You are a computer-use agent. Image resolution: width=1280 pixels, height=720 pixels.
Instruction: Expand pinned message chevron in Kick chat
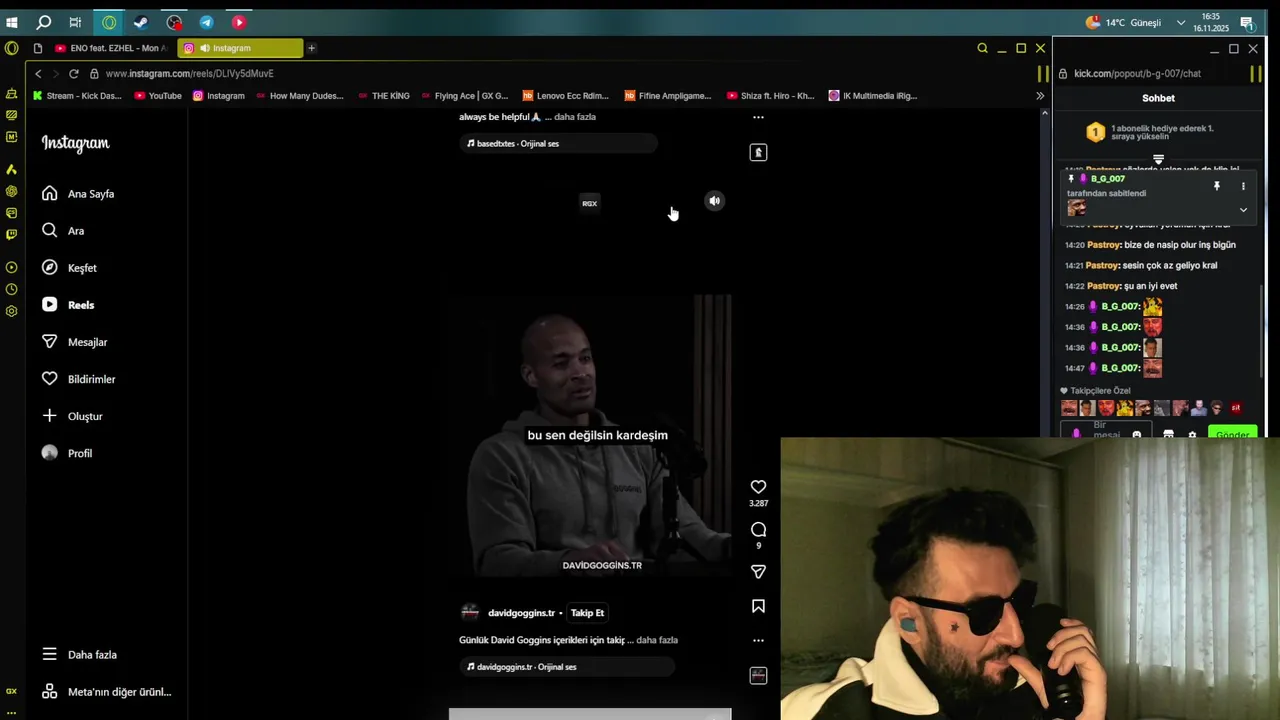click(1243, 210)
